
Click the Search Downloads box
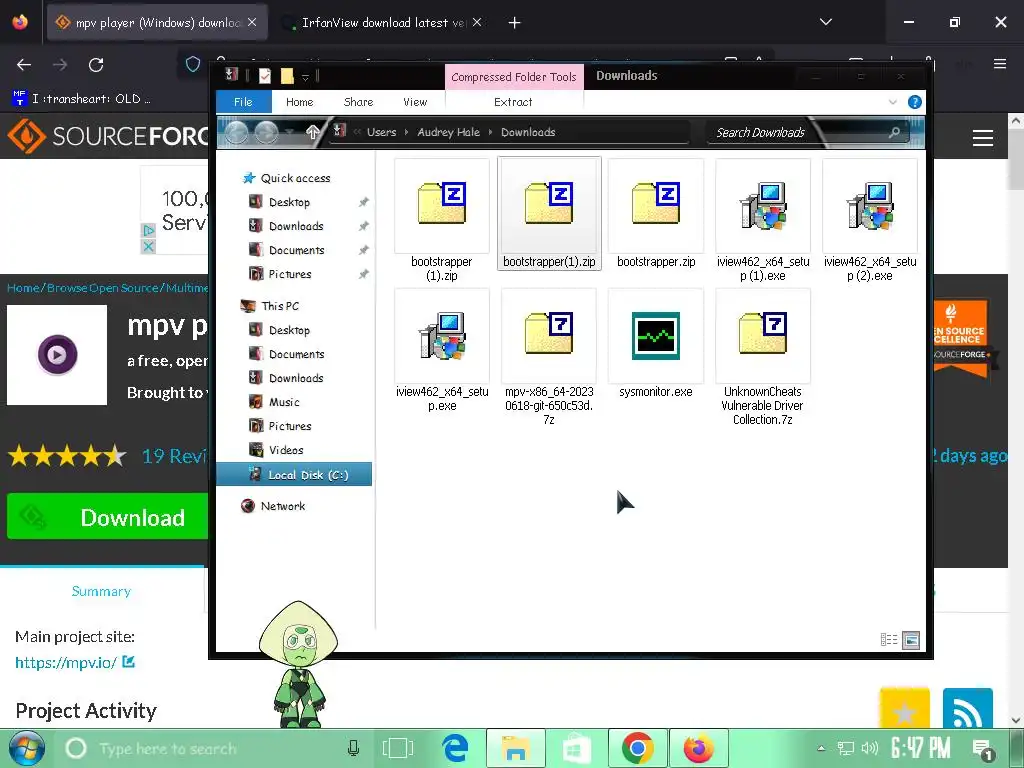[x=807, y=133]
